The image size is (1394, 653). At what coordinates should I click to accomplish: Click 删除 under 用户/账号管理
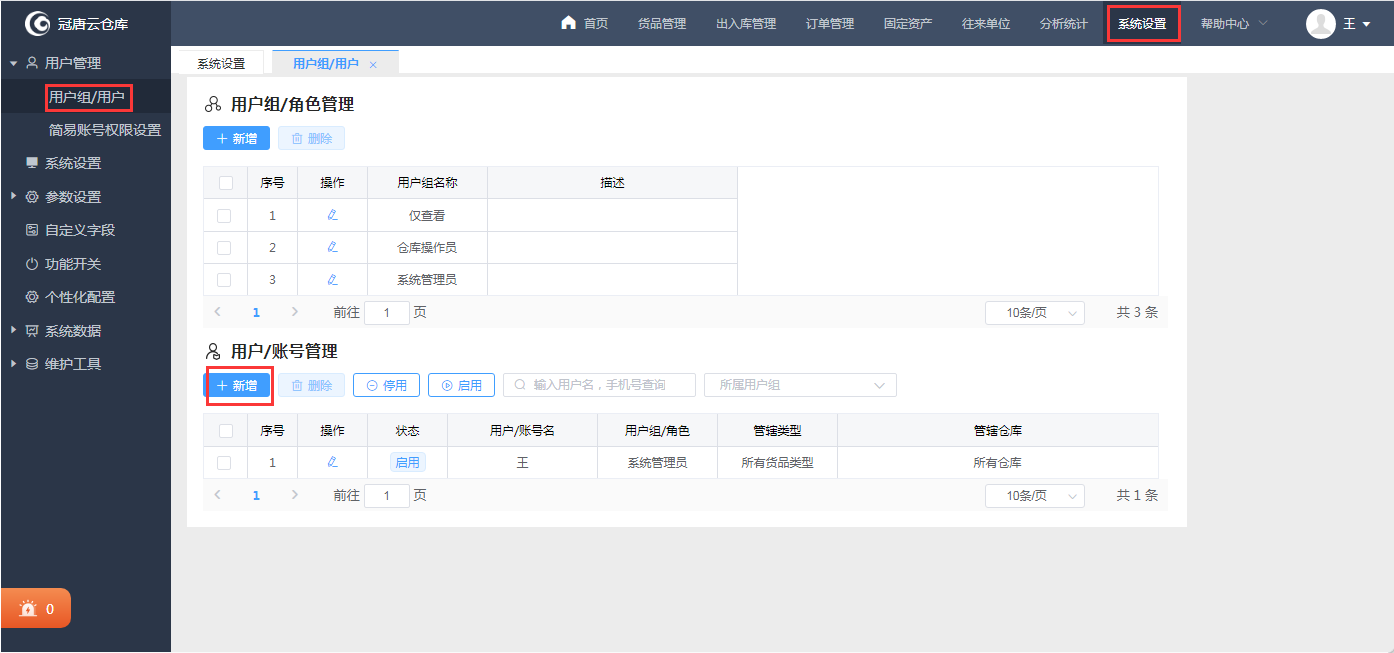point(311,385)
